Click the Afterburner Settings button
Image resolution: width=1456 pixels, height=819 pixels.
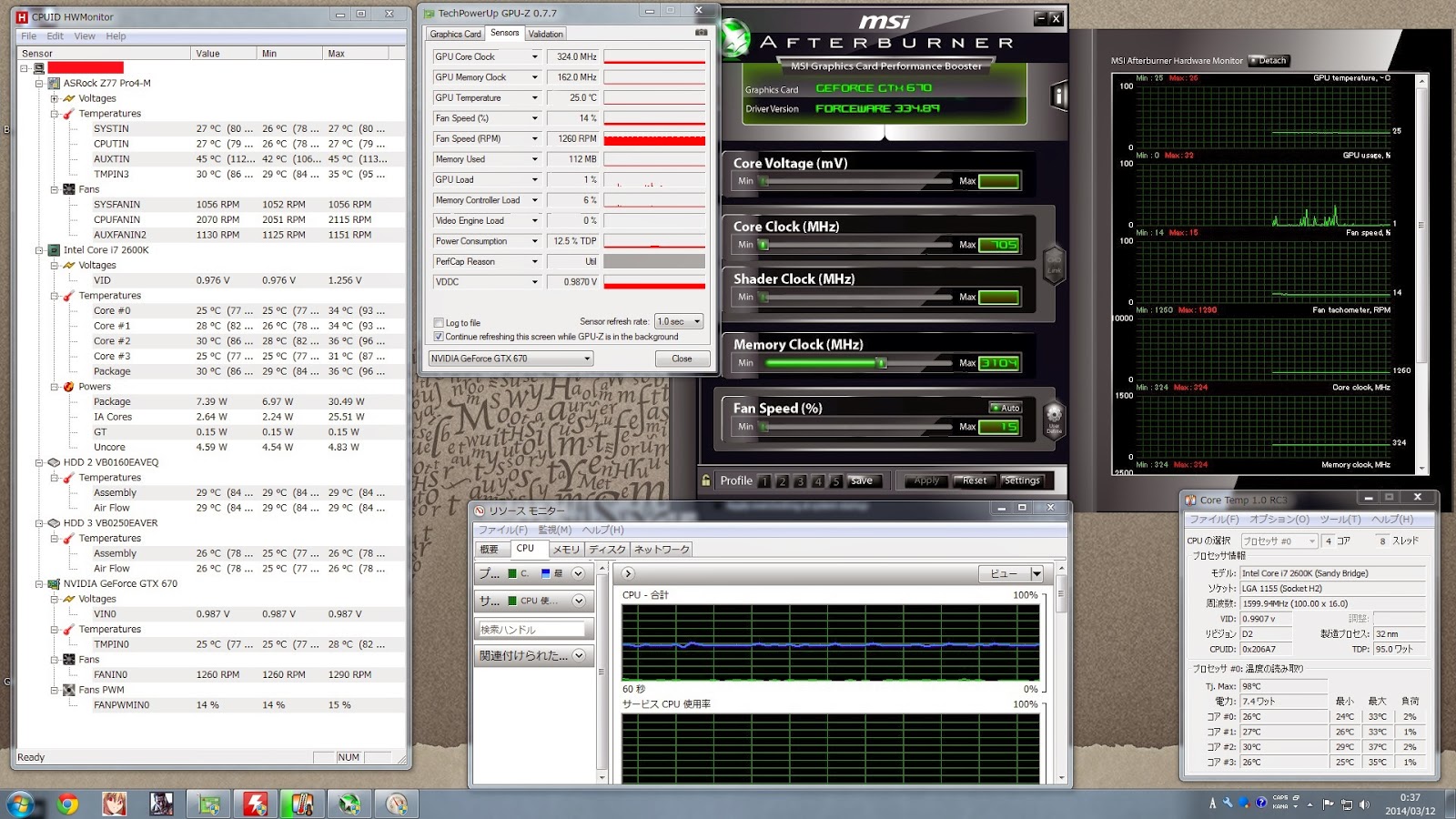tap(1022, 480)
